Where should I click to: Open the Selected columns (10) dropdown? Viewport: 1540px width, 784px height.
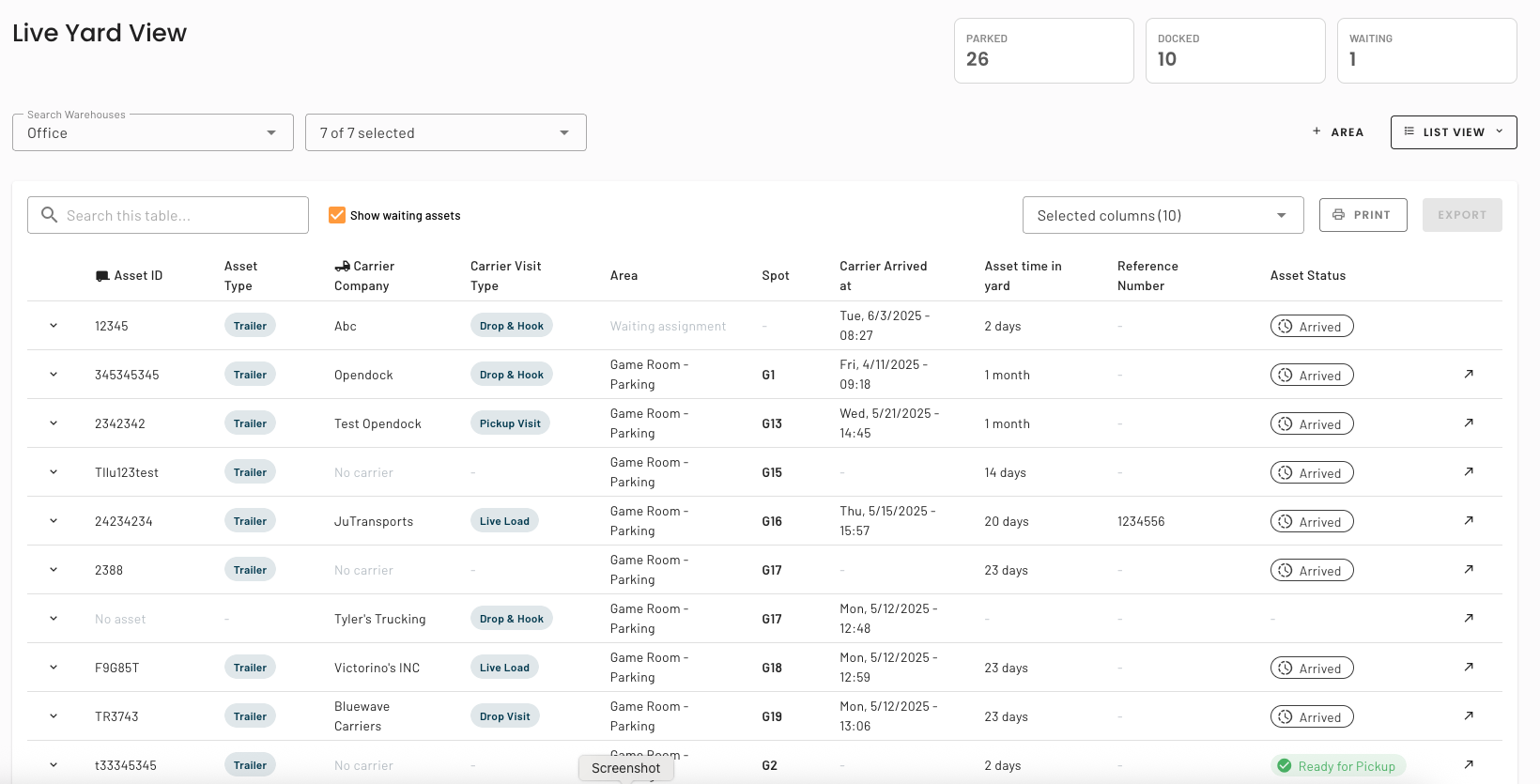click(1163, 215)
